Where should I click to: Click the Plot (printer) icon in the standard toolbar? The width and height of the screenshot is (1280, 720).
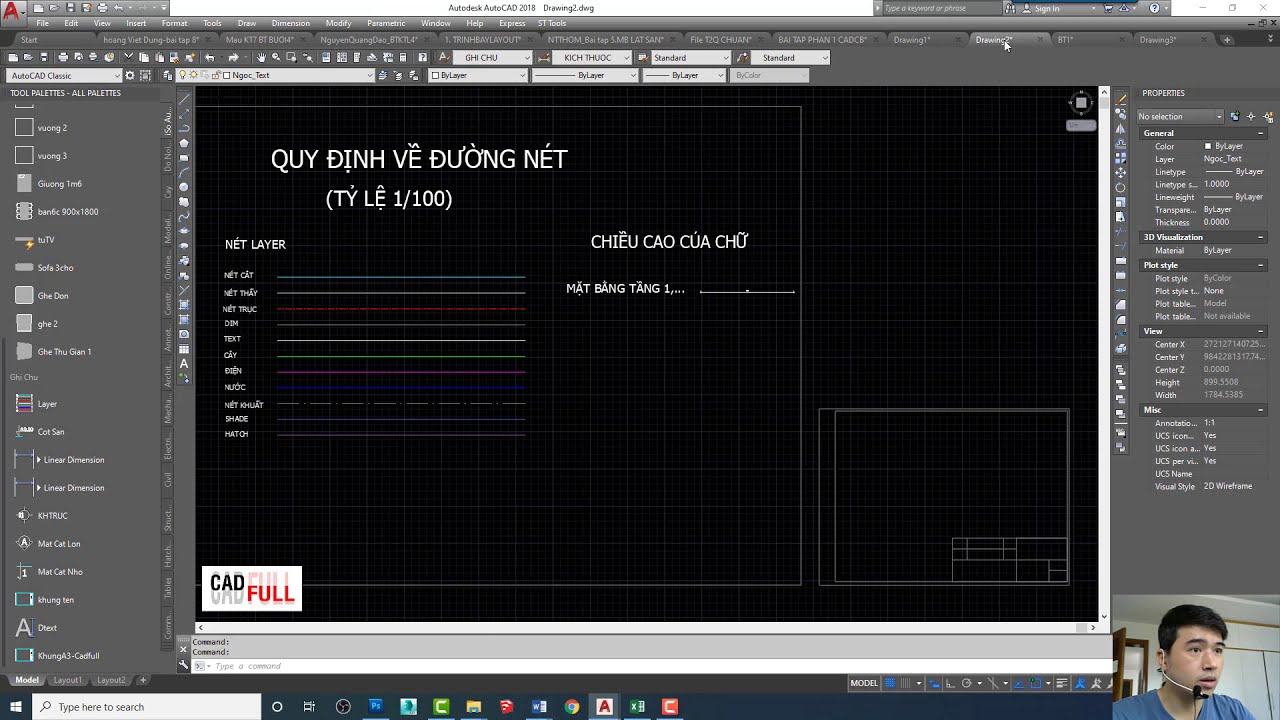[x=63, y=57]
